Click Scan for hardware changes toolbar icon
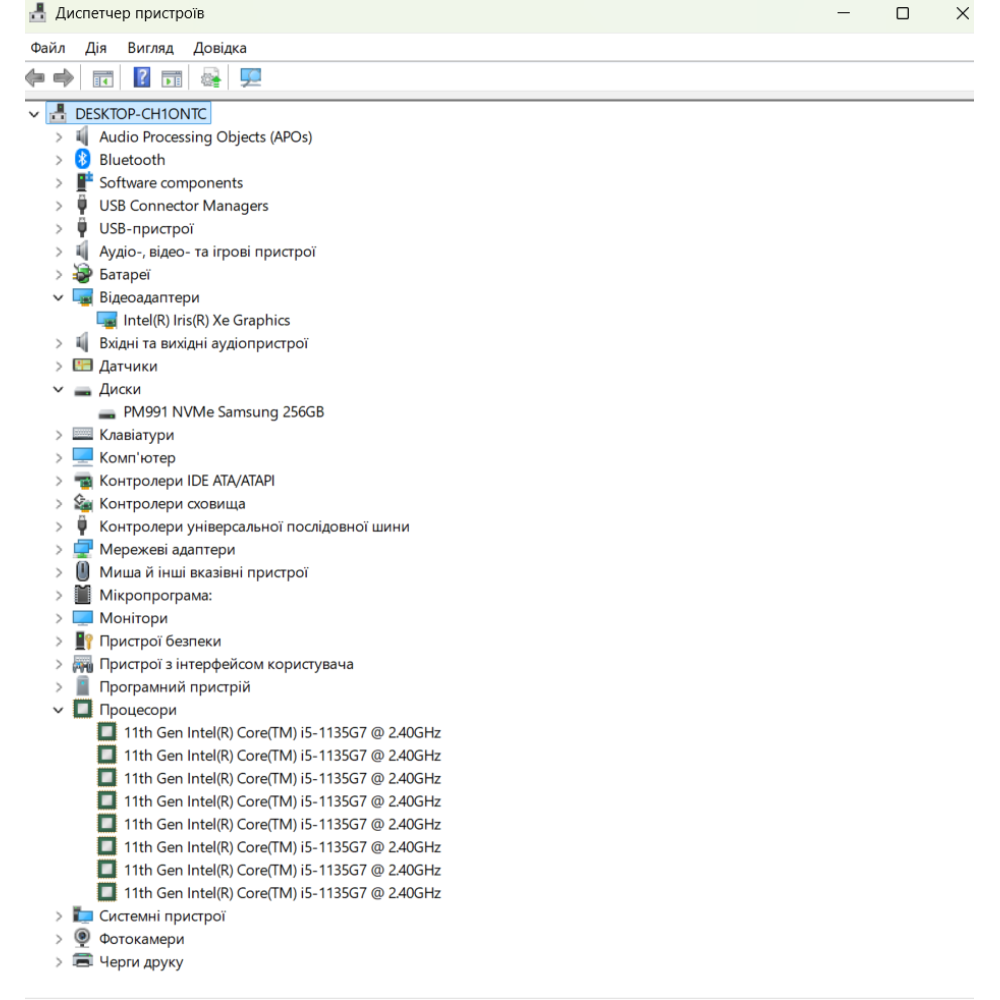This screenshot has width=1000, height=1000. [250, 77]
